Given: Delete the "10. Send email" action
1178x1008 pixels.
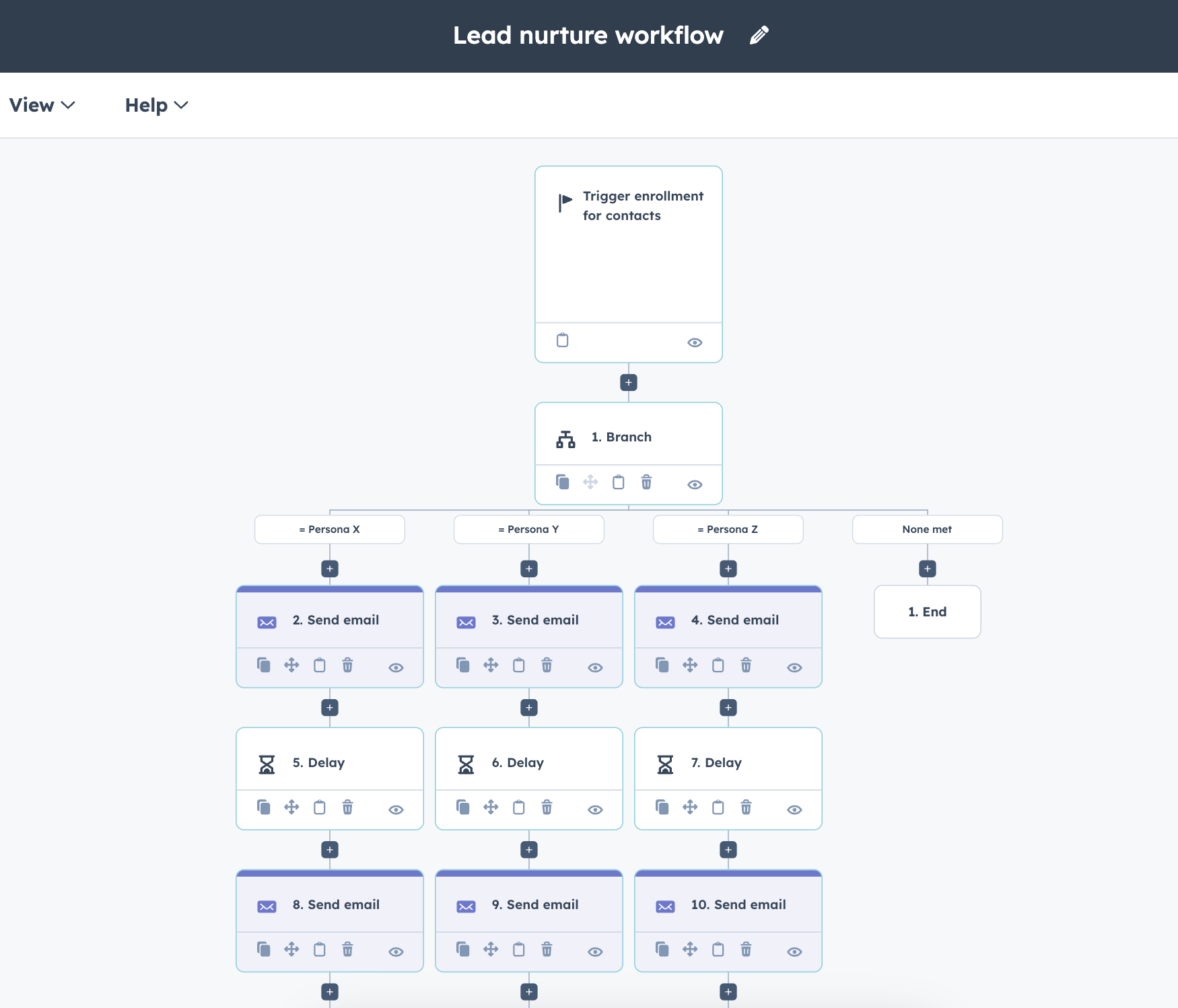Looking at the screenshot, I should (x=746, y=950).
